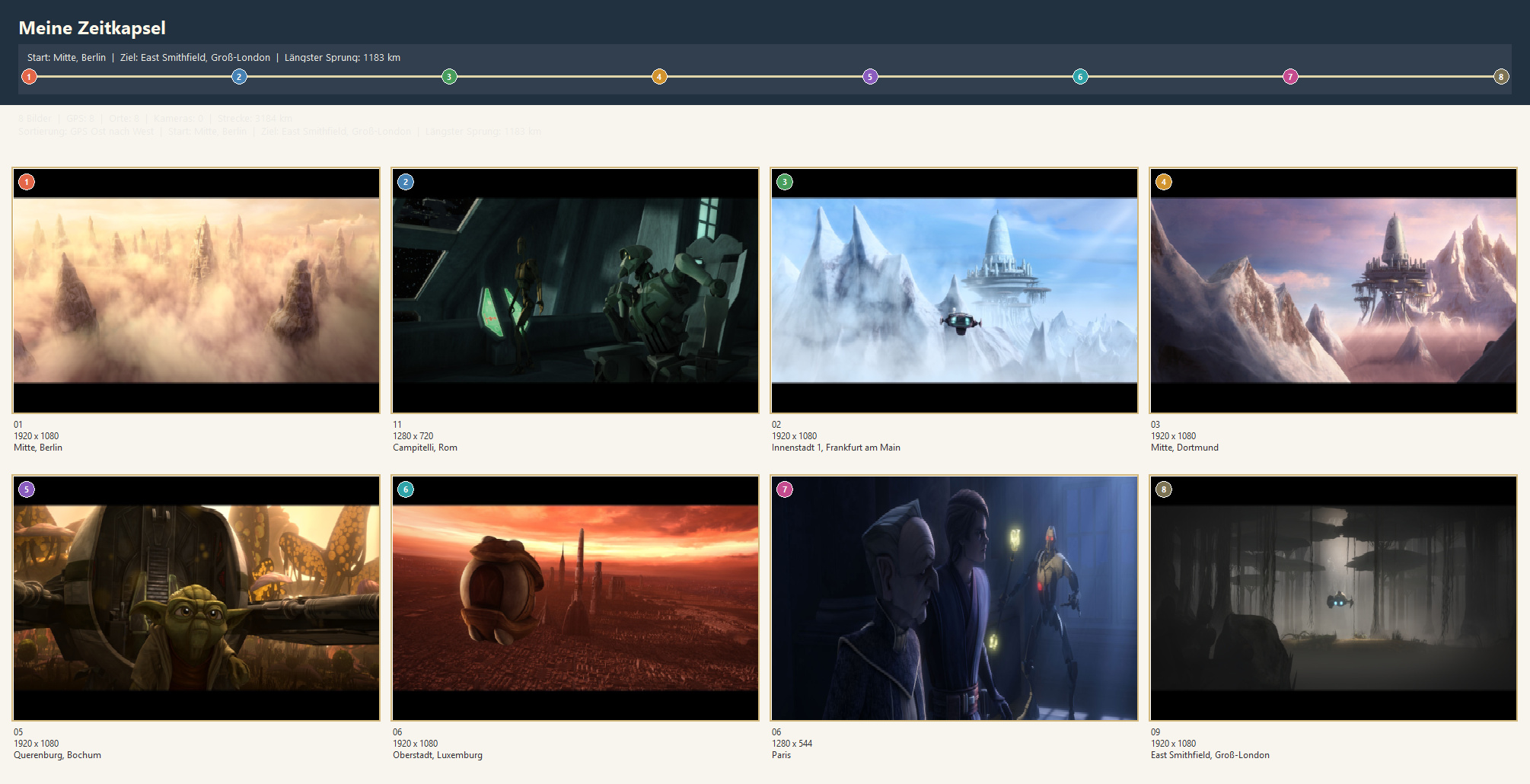
Task: Jump to final timeline marker 8
Action: pos(1501,76)
